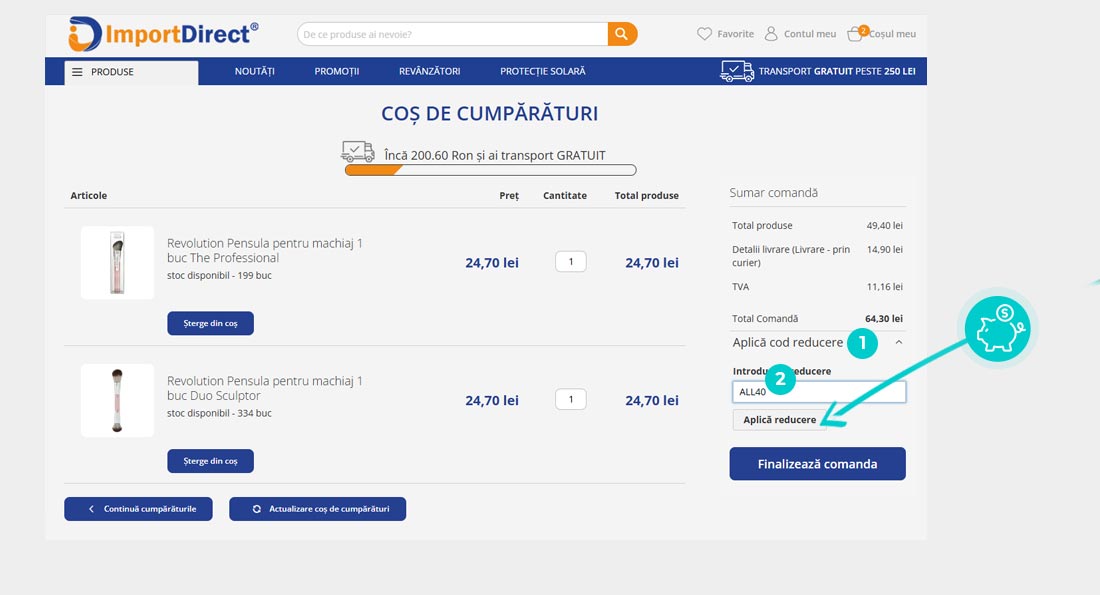This screenshot has height=595, width=1100.
Task: Click Finalizează comanda button
Action: pyautogui.click(x=817, y=464)
